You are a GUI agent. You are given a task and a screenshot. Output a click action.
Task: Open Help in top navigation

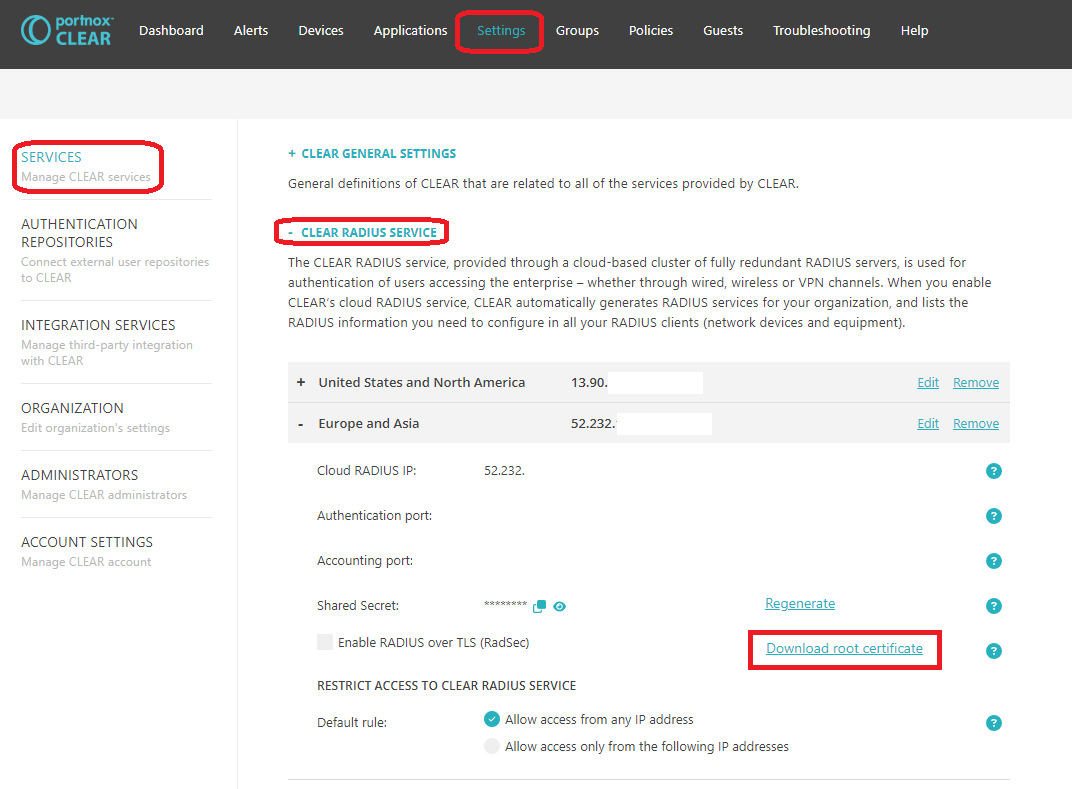914,31
